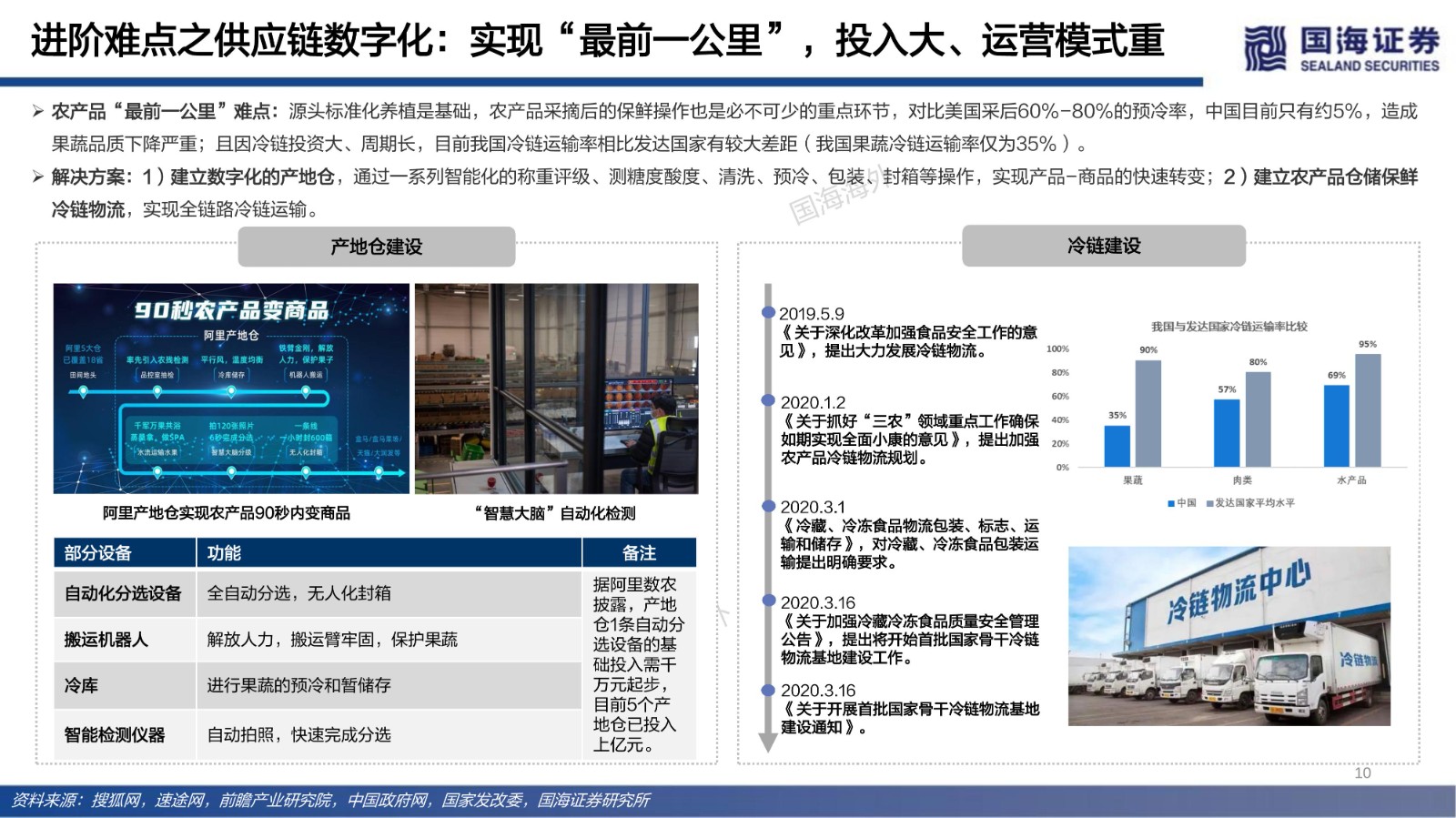Viewport: 1456px width, 818px height.
Task: Click the 资料来源 footer text
Action: click(x=330, y=801)
